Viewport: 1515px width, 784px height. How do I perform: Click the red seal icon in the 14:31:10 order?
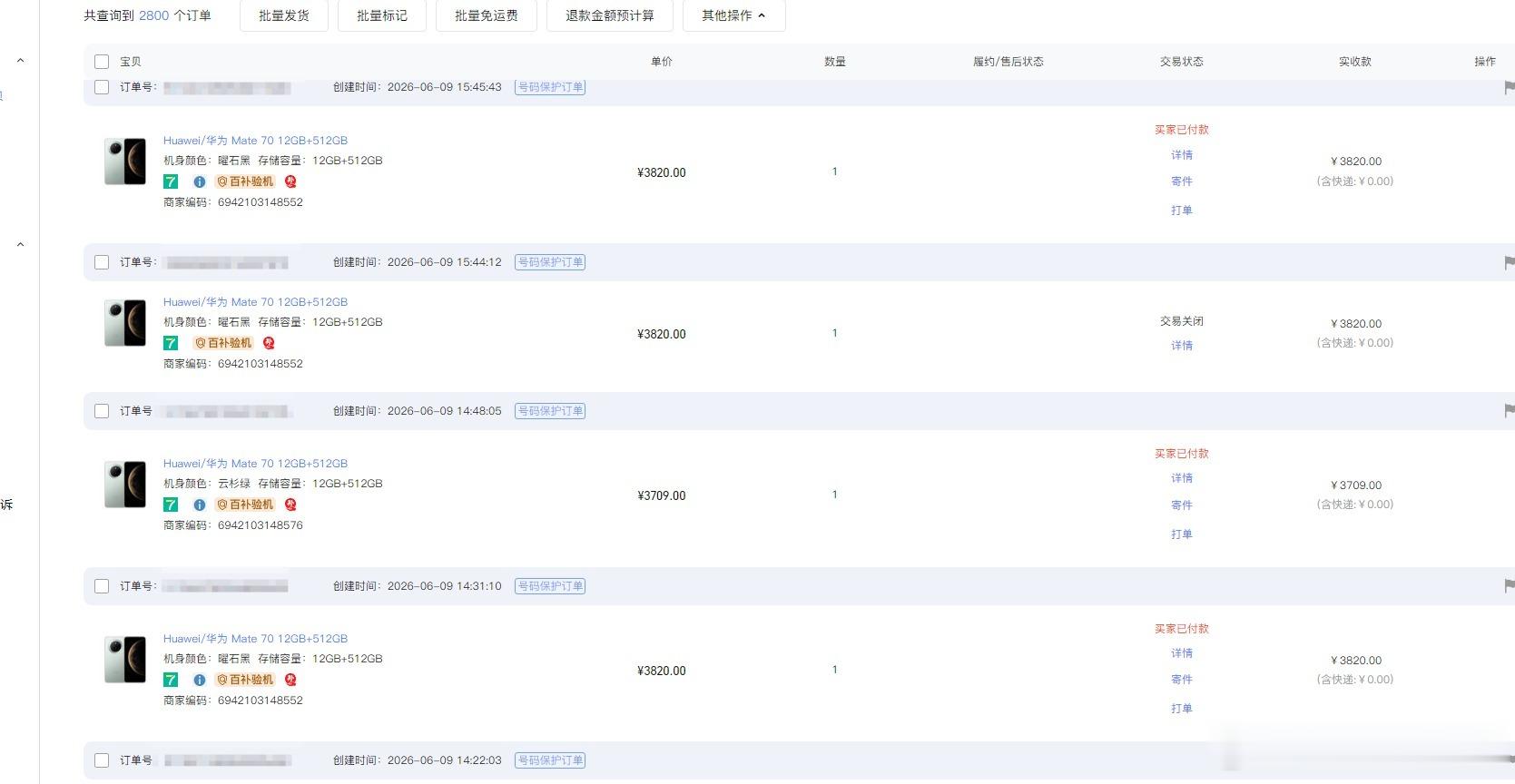290,680
